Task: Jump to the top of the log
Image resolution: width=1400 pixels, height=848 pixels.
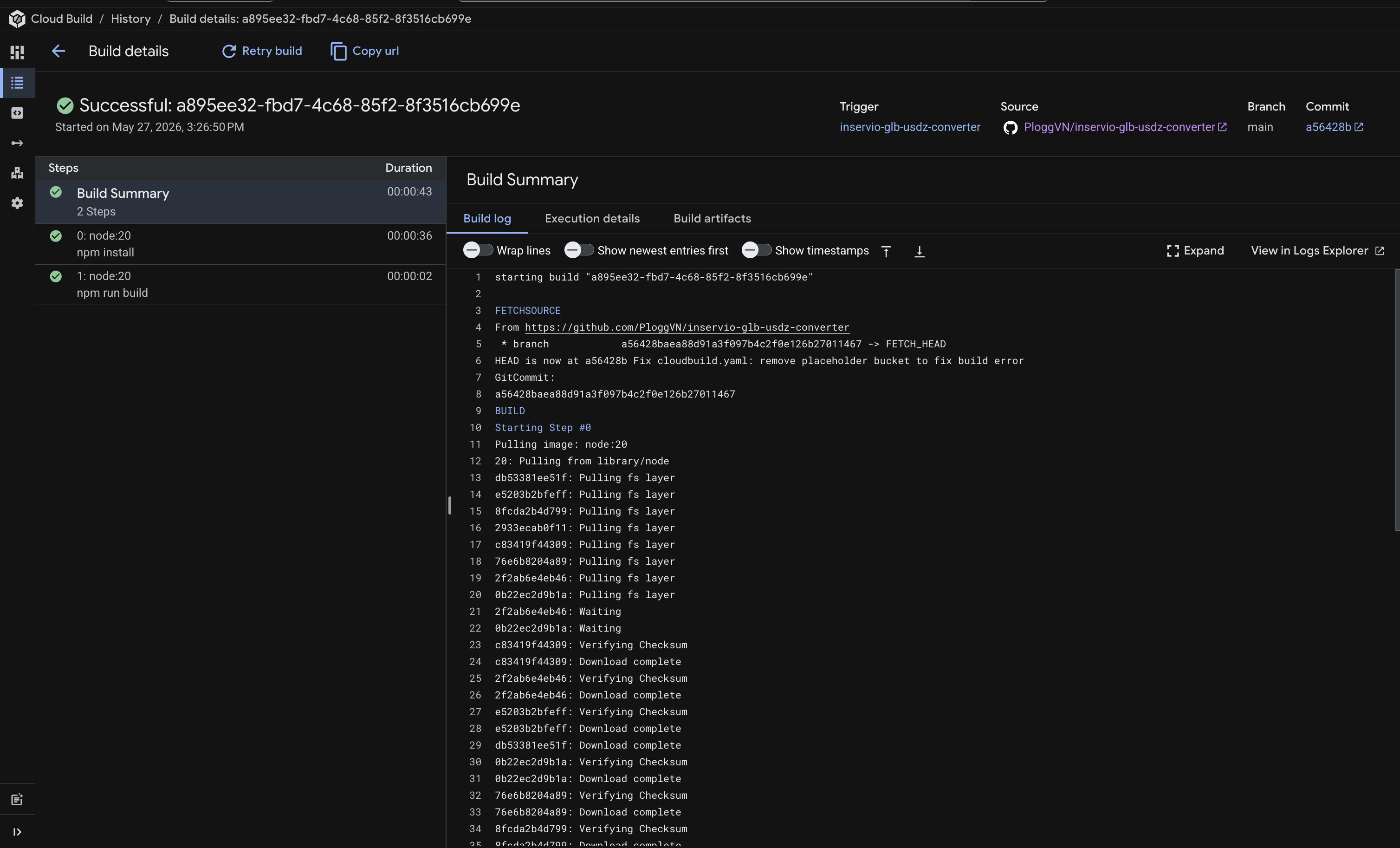Action: (x=886, y=251)
